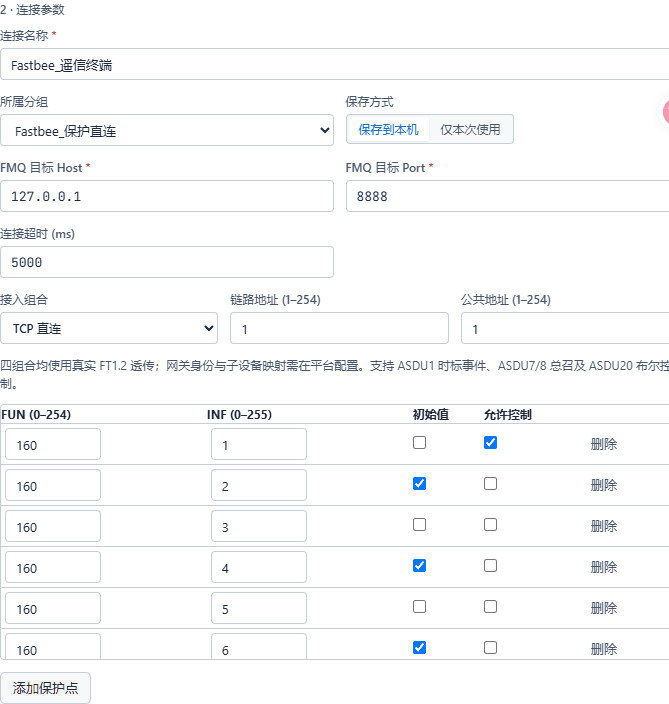Delete the INF 4 row

tap(603, 567)
